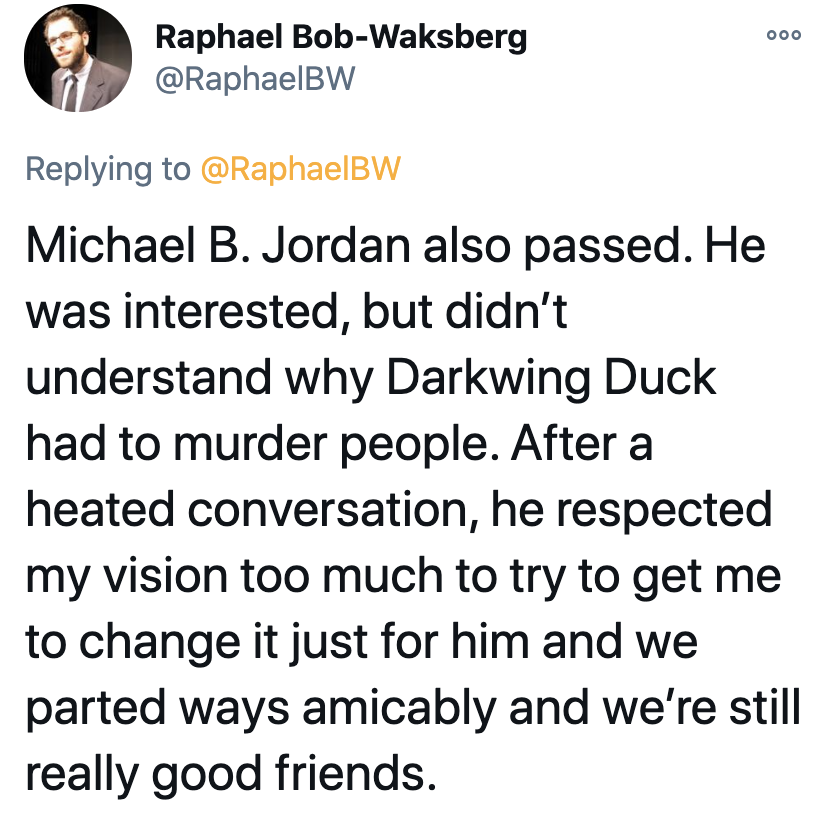Open the orange @RaphaelBW reply mention

300,169
